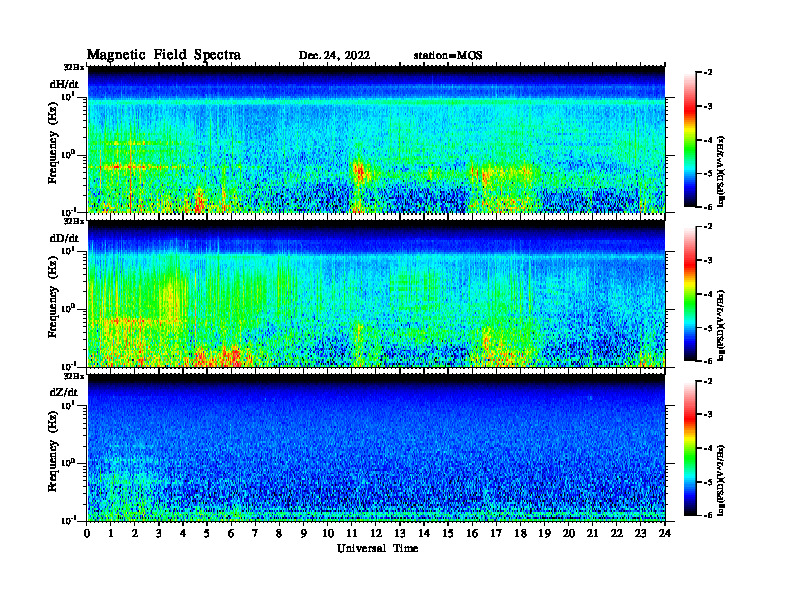Click the dD/dt spectrogram plot area
The image size is (792, 612).
pyautogui.click(x=376, y=293)
